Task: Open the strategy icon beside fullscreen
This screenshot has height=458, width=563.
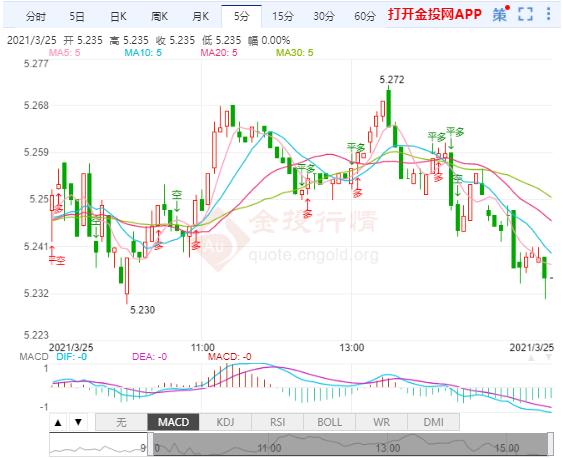Action: pyautogui.click(x=500, y=14)
